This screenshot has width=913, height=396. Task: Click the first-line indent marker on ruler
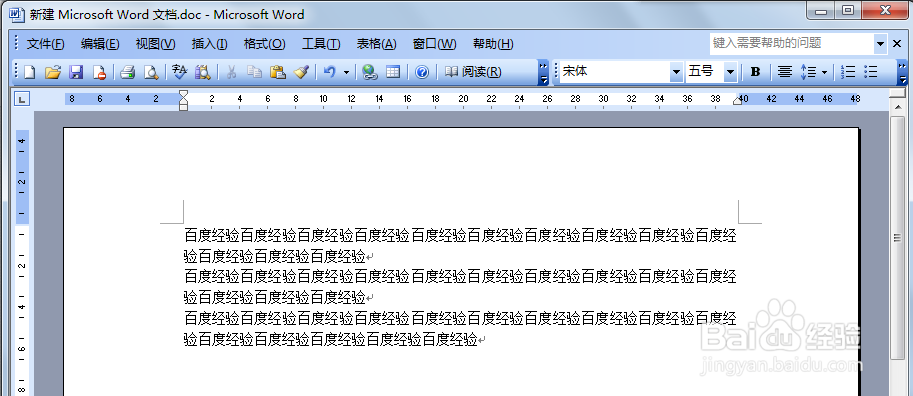point(183,94)
